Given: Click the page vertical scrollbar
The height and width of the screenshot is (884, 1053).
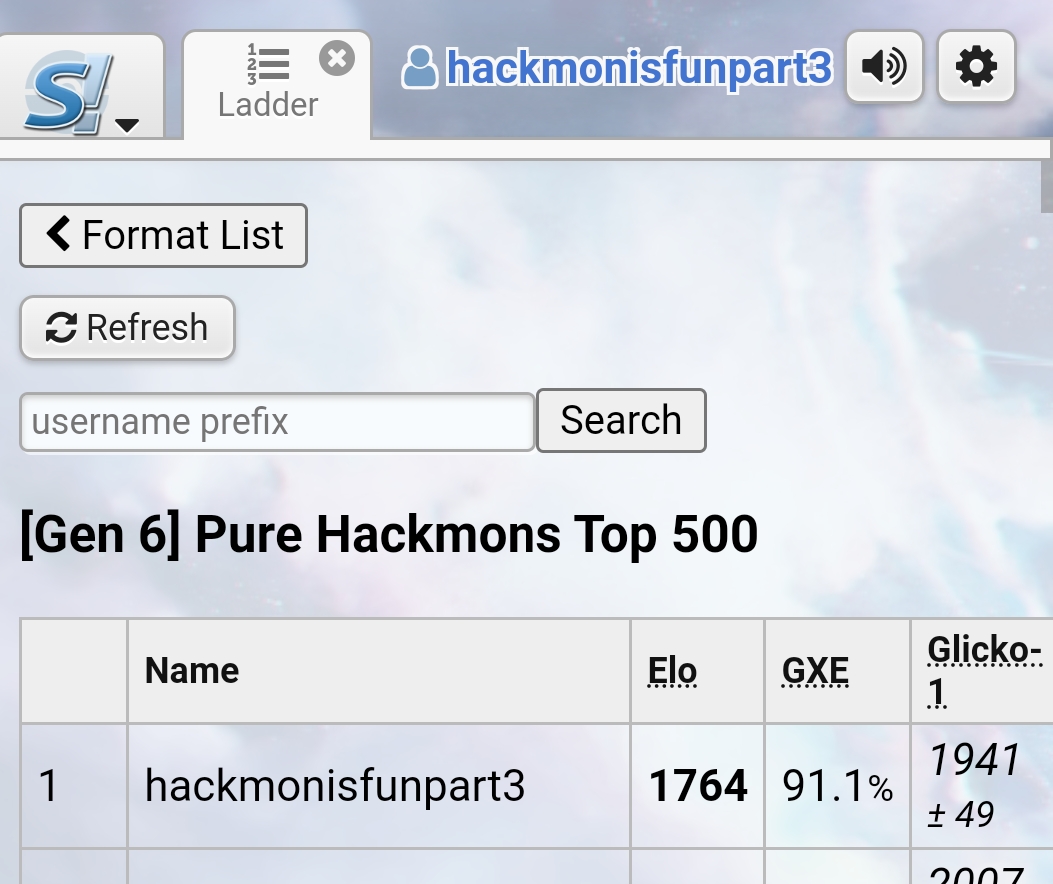Looking at the screenshot, I should pos(1046,185).
